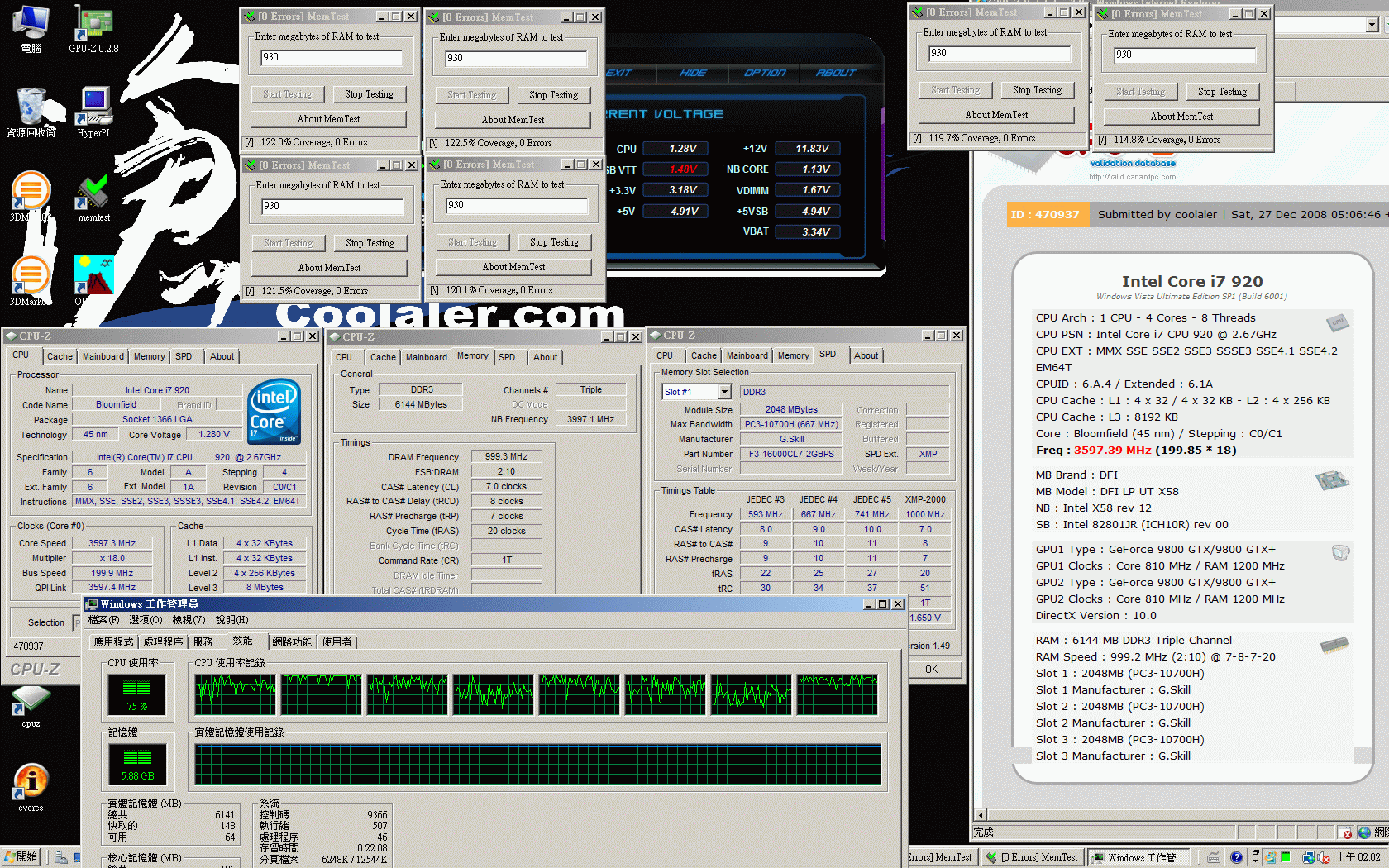Image resolution: width=1389 pixels, height=868 pixels.
Task: Stop Testing in the 120.1% Coverage MemTest window
Action: 554,242
